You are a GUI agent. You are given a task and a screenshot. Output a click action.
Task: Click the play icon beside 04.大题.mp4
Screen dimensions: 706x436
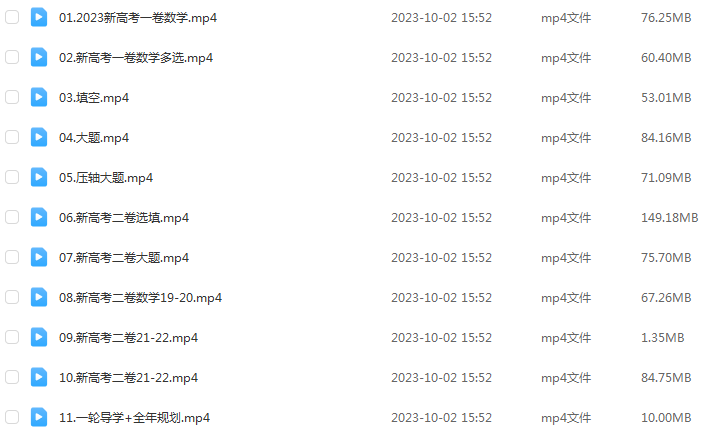pos(39,137)
